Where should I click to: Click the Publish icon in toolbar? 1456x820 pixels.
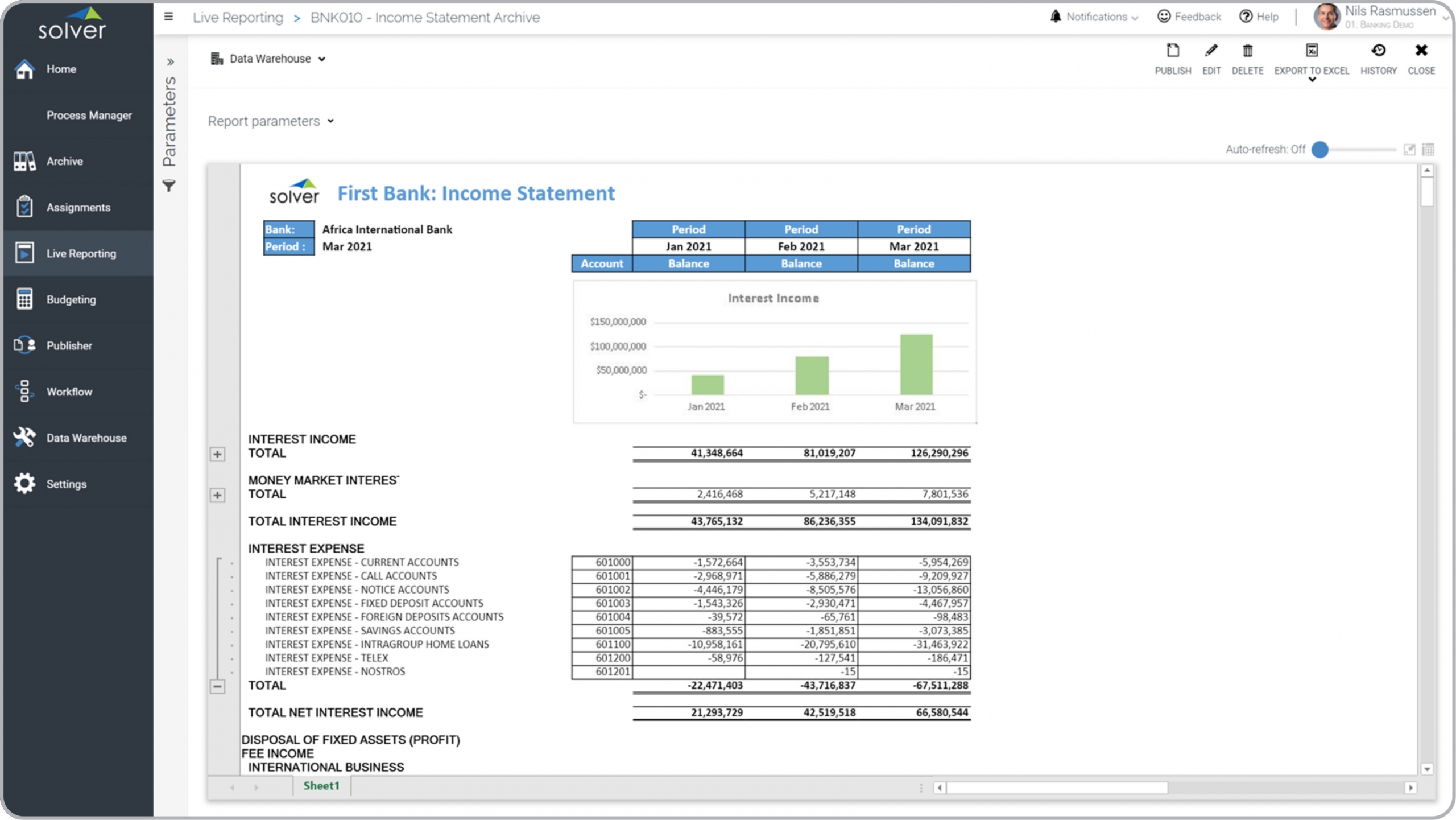[x=1172, y=51]
